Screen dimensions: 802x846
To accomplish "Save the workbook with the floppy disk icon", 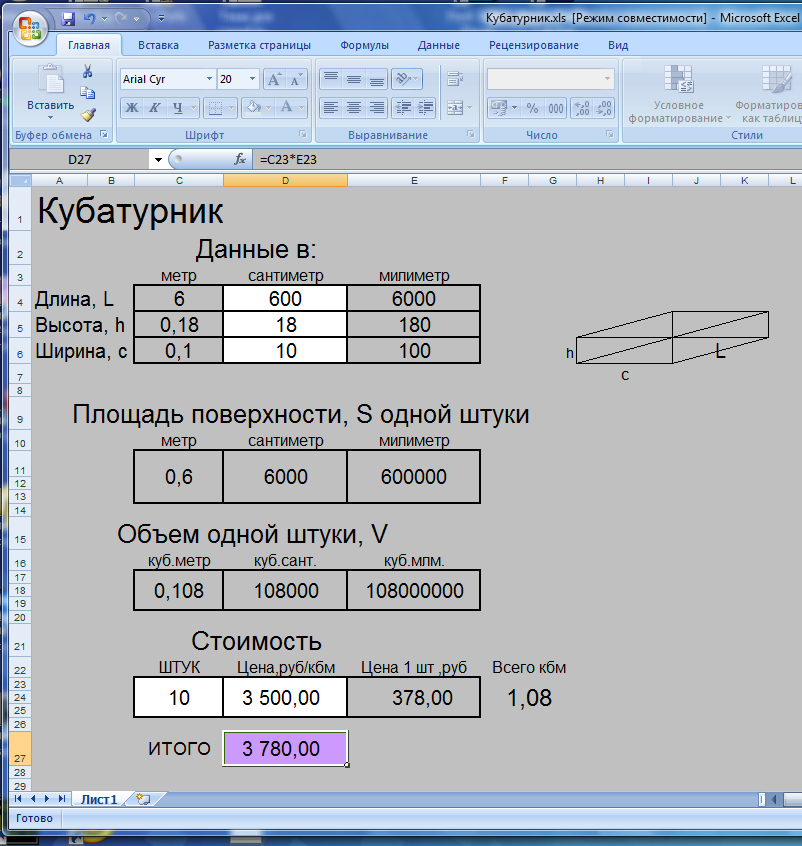I will coord(68,19).
